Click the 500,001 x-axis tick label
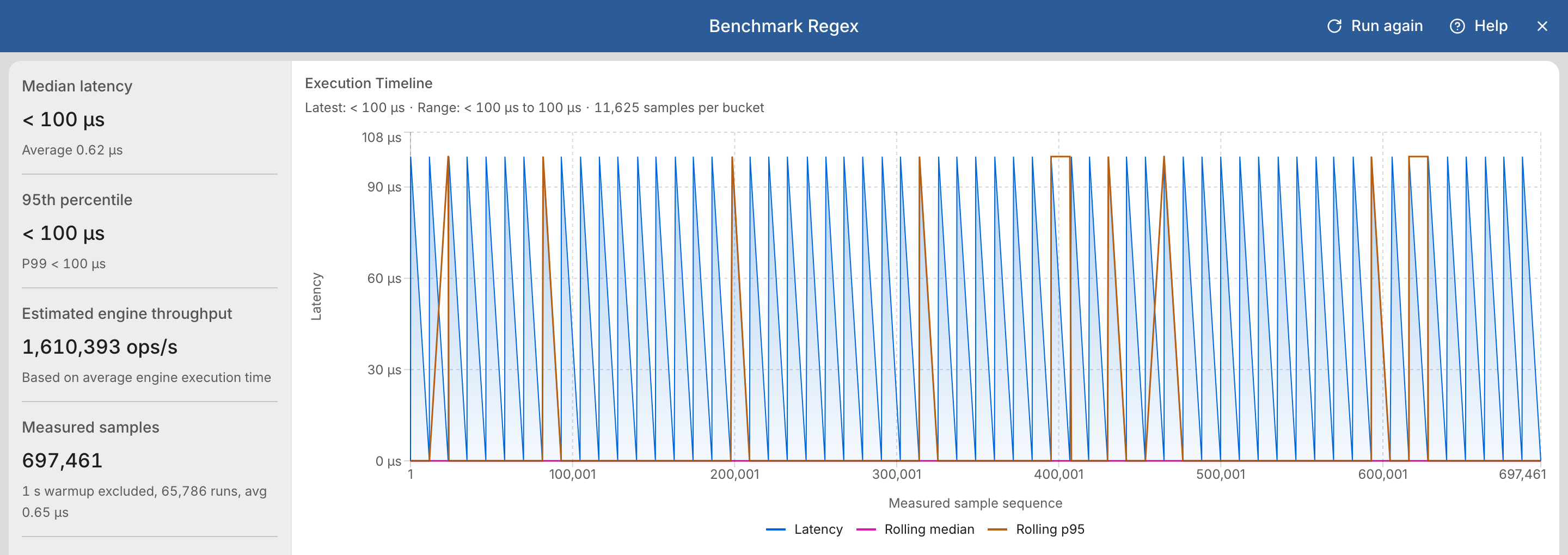Image resolution: width=1568 pixels, height=555 pixels. click(1221, 474)
